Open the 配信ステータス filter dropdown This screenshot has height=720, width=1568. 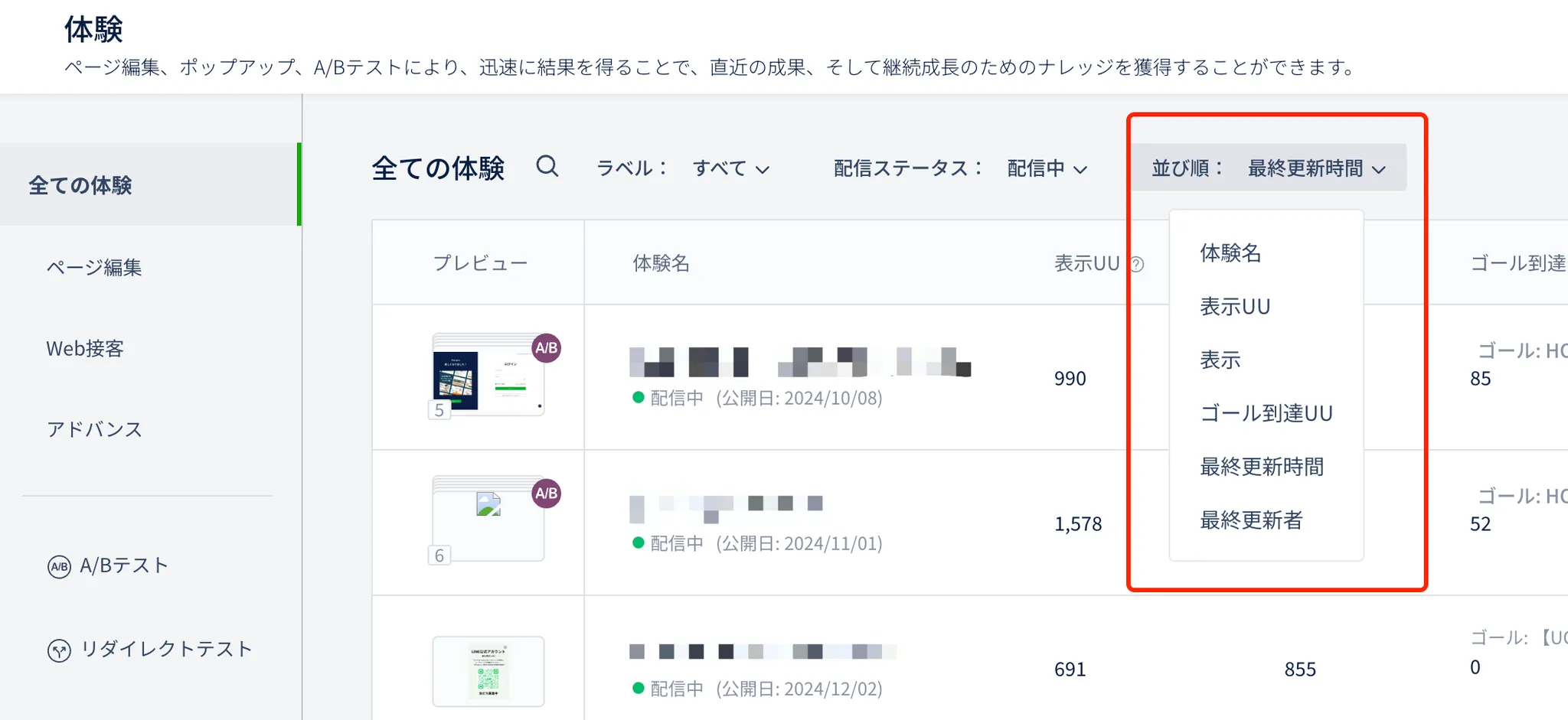coord(1047,168)
